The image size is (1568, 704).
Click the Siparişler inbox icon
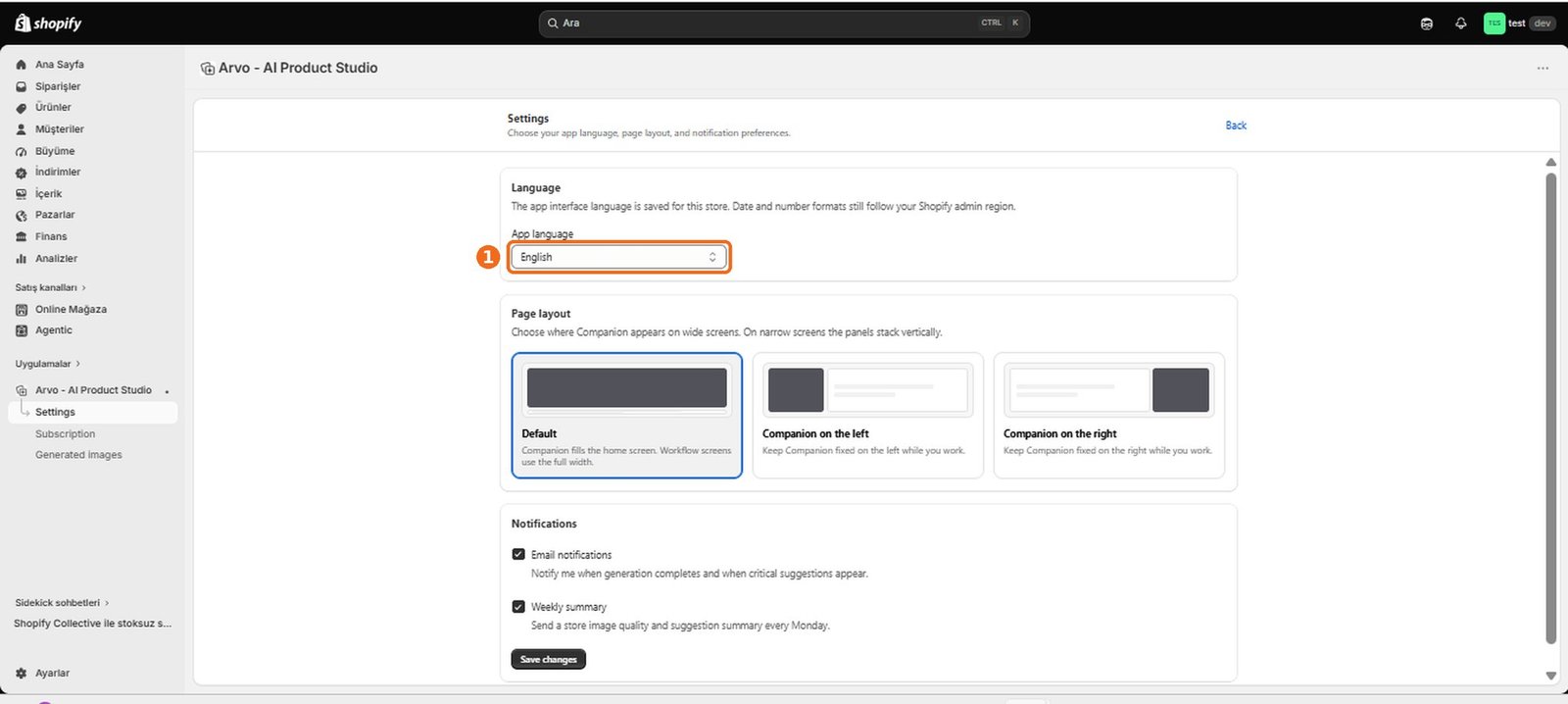[x=22, y=86]
